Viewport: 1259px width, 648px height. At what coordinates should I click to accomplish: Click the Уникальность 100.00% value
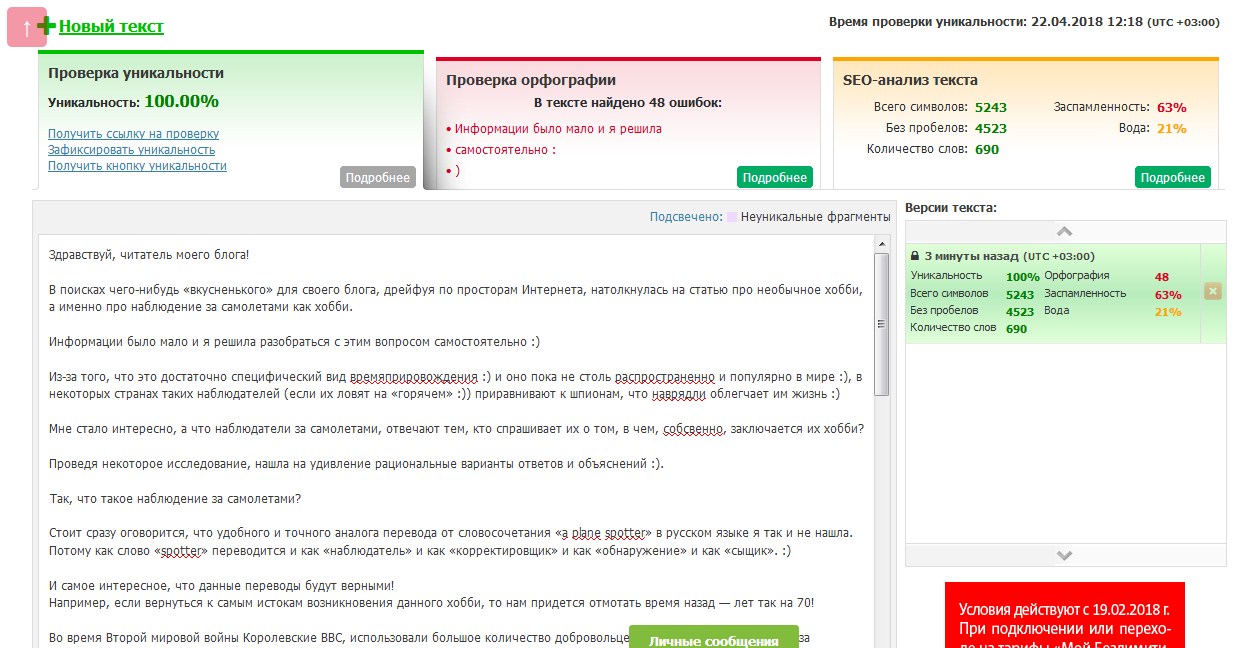181,101
